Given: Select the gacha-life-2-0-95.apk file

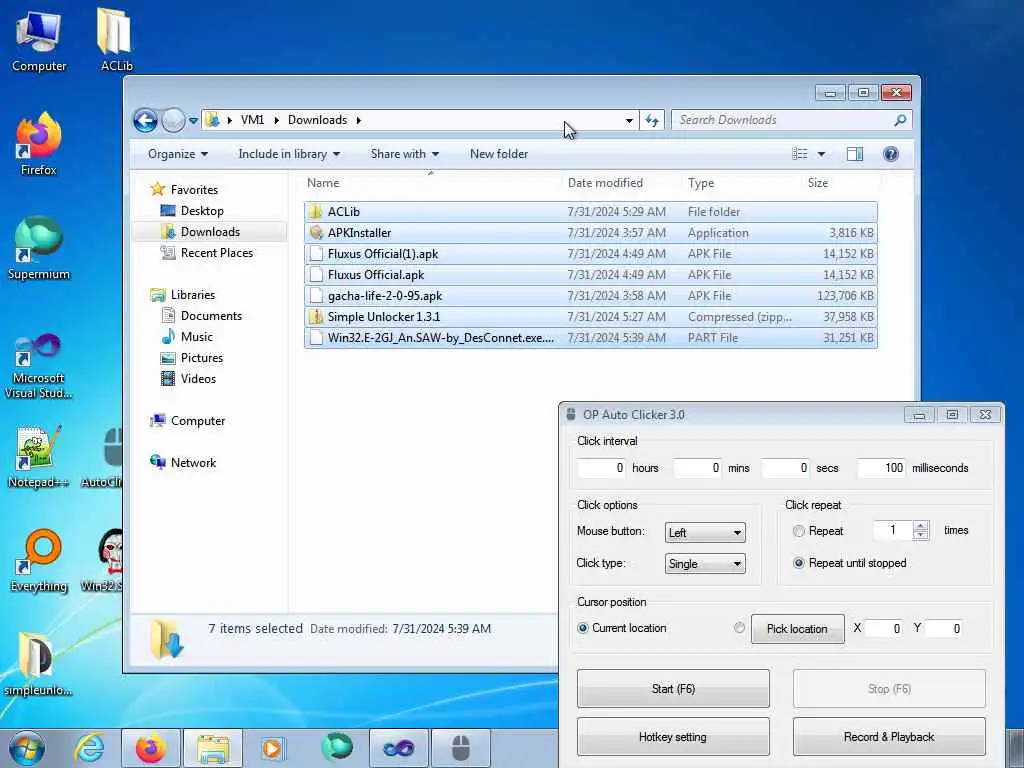Looking at the screenshot, I should click(590, 296).
